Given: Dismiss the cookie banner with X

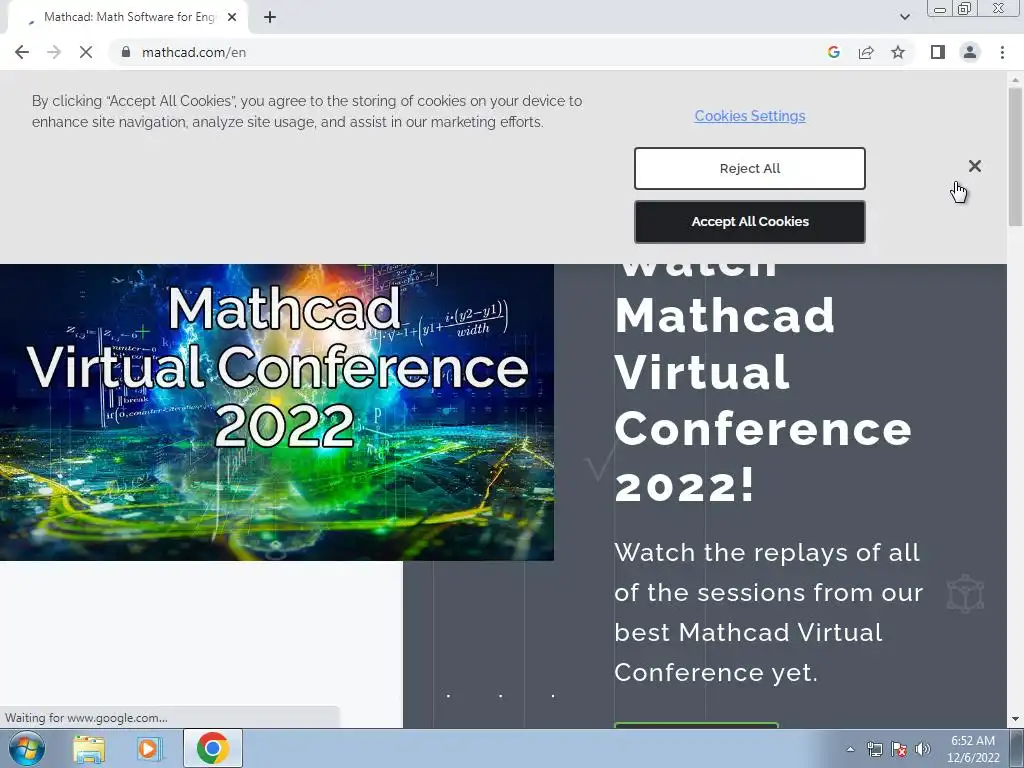Looking at the screenshot, I should point(974,166).
